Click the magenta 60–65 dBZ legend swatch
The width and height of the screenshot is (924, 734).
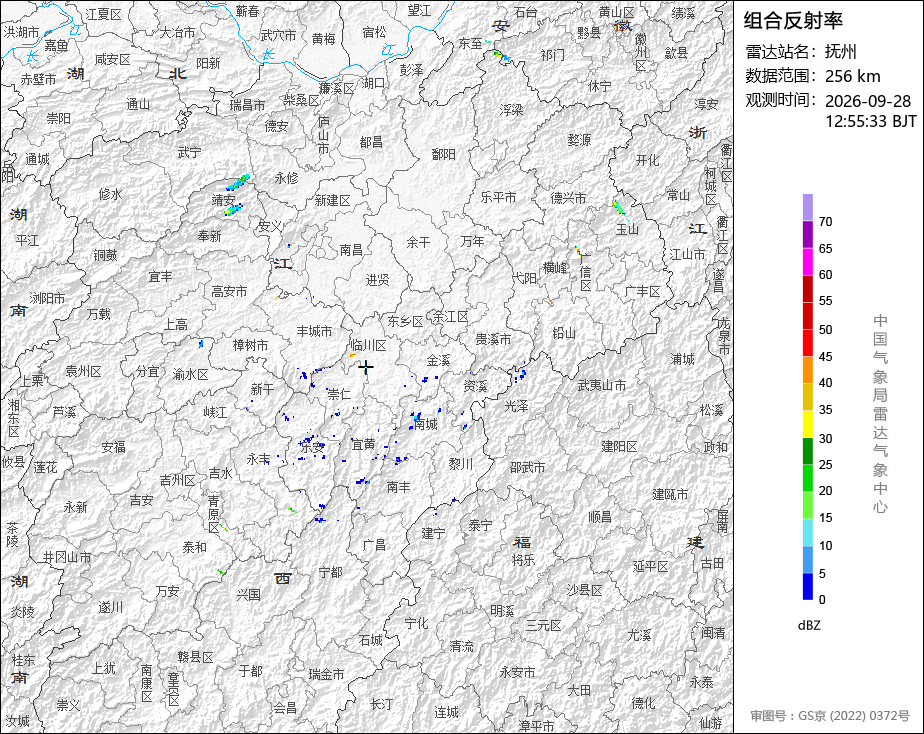tap(807, 262)
